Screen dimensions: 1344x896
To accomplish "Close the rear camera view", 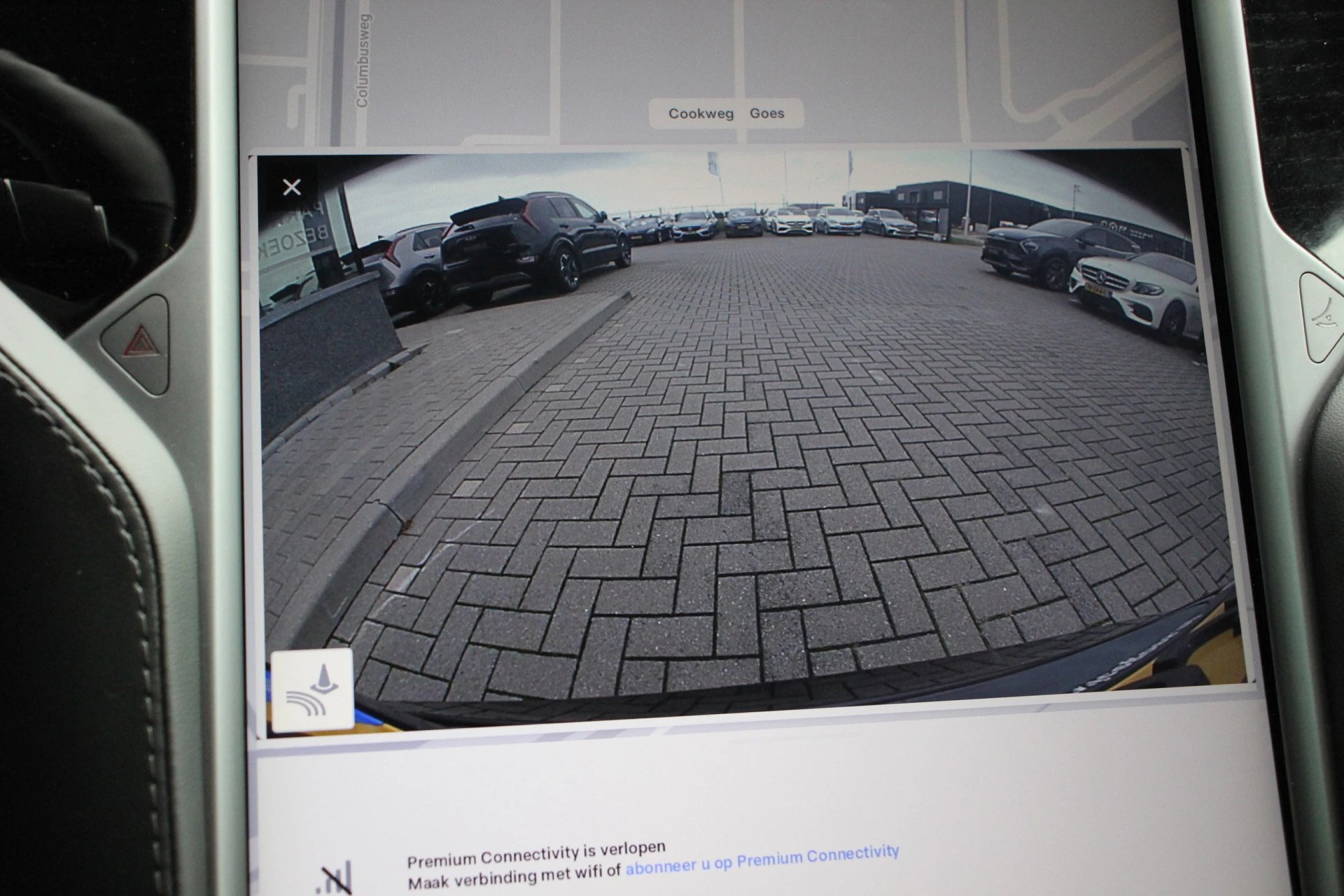I will tap(292, 187).
